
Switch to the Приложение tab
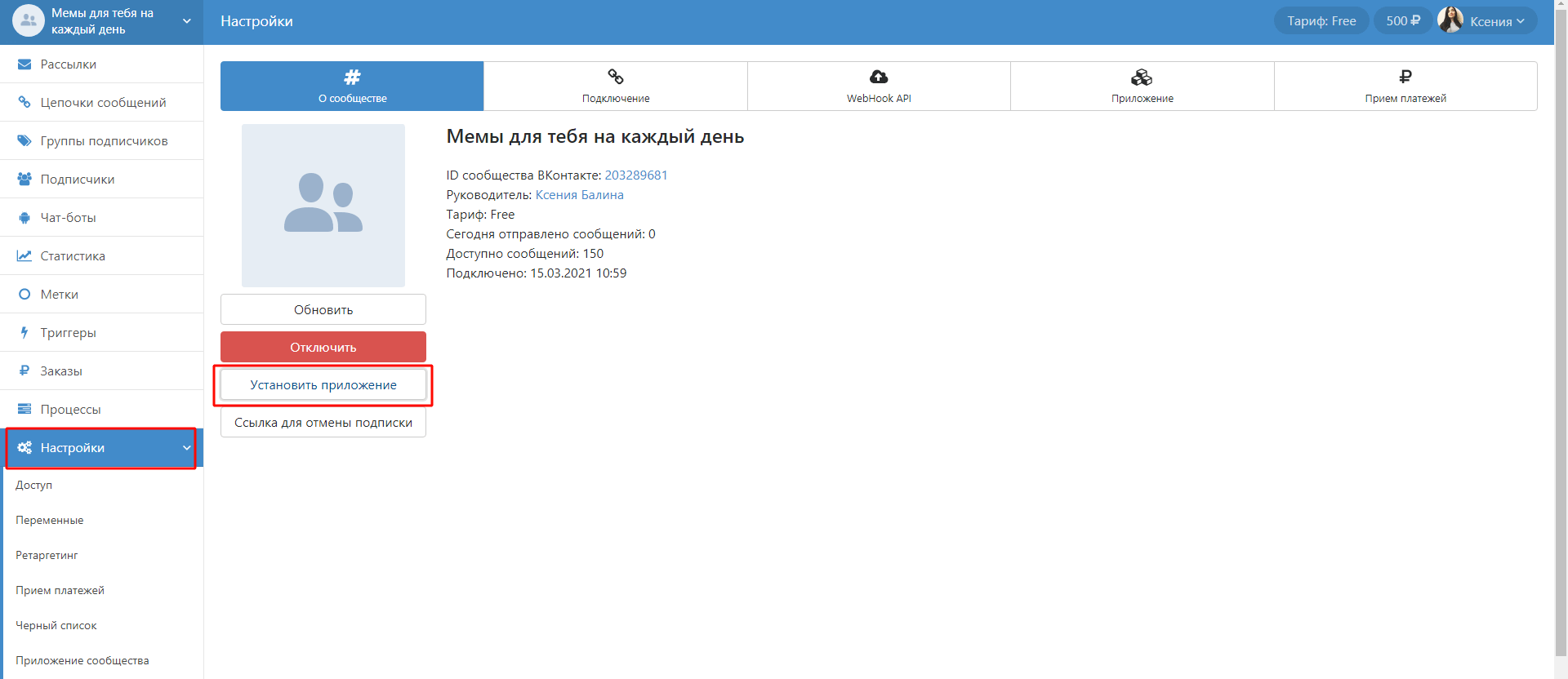1142,86
